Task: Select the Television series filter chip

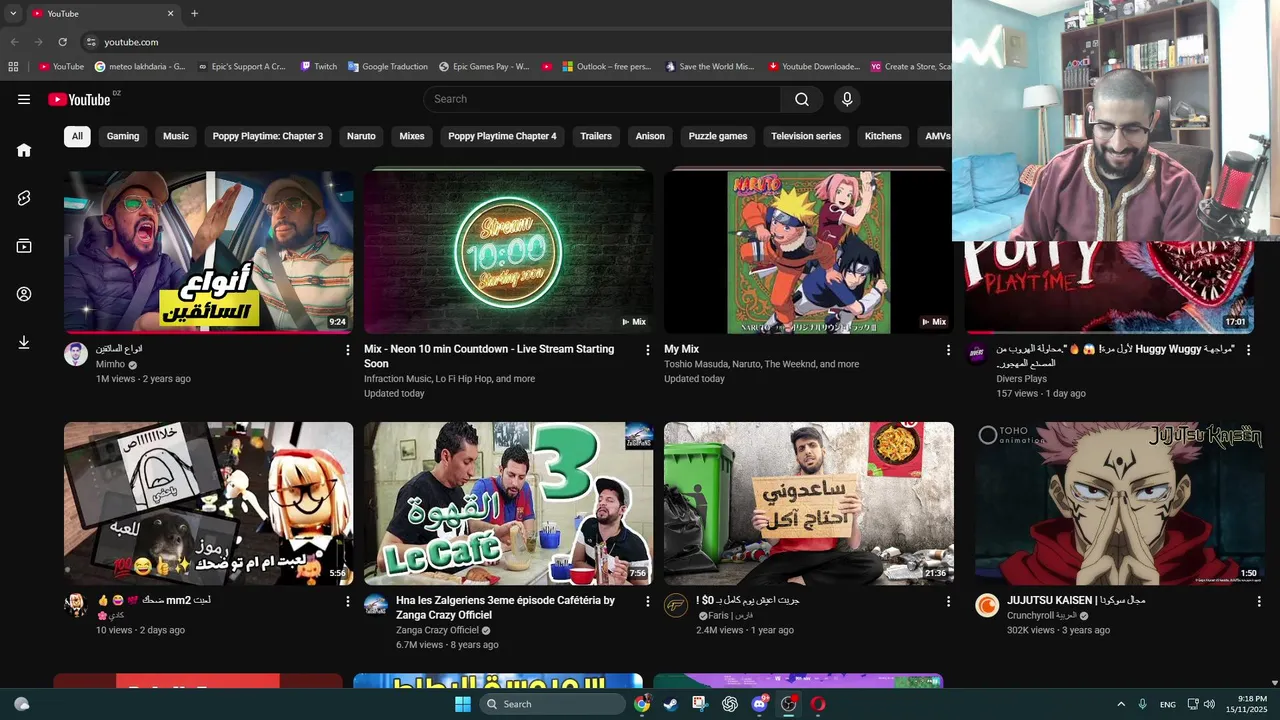Action: pos(806,136)
